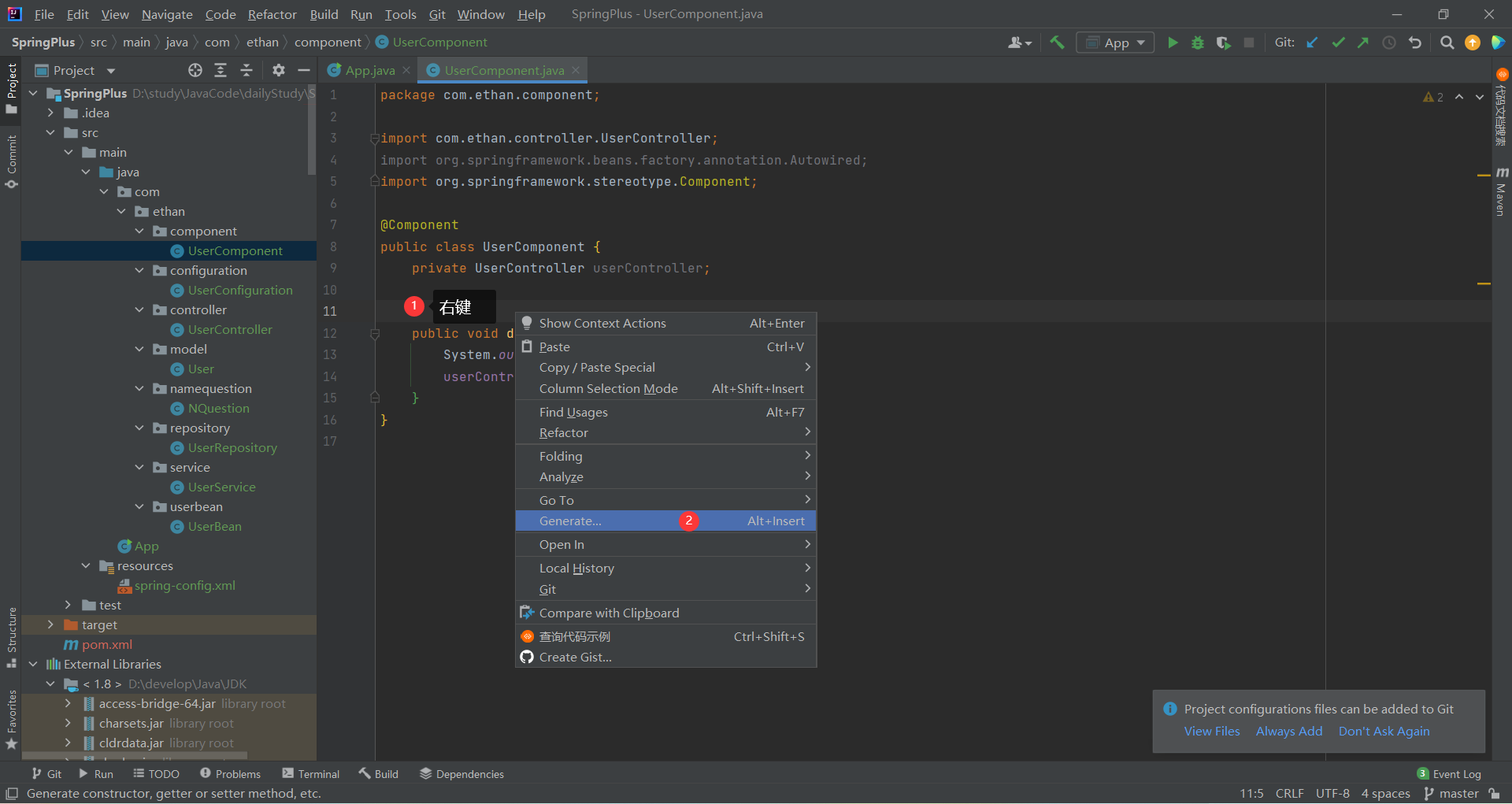Viewport: 1512px width, 804px height.
Task: Switch to the App.java editor tab
Action: click(369, 70)
